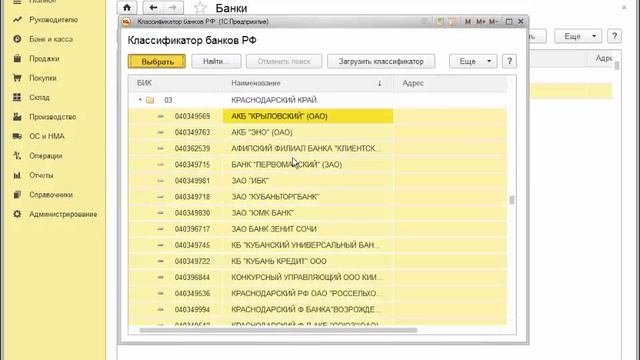Select row КРАСНОДАРСКИЙ Ф БАНКА"ВОЗРОЖДЕ...
Screen dimensions: 640x360
(318, 309)
